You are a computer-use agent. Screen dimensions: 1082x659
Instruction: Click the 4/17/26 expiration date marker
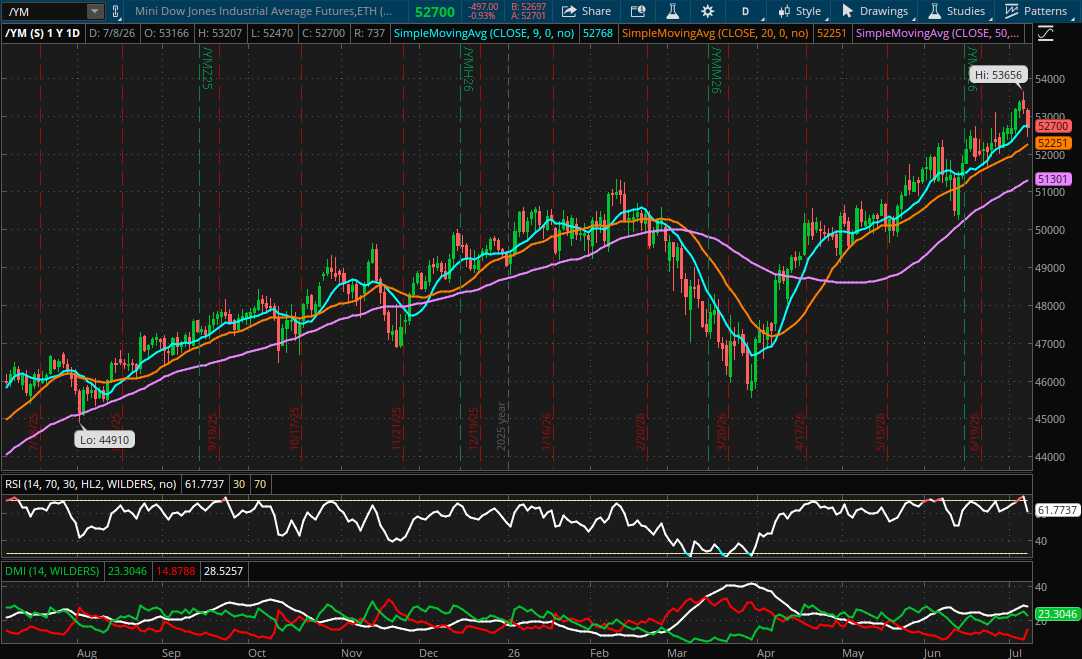coord(799,432)
